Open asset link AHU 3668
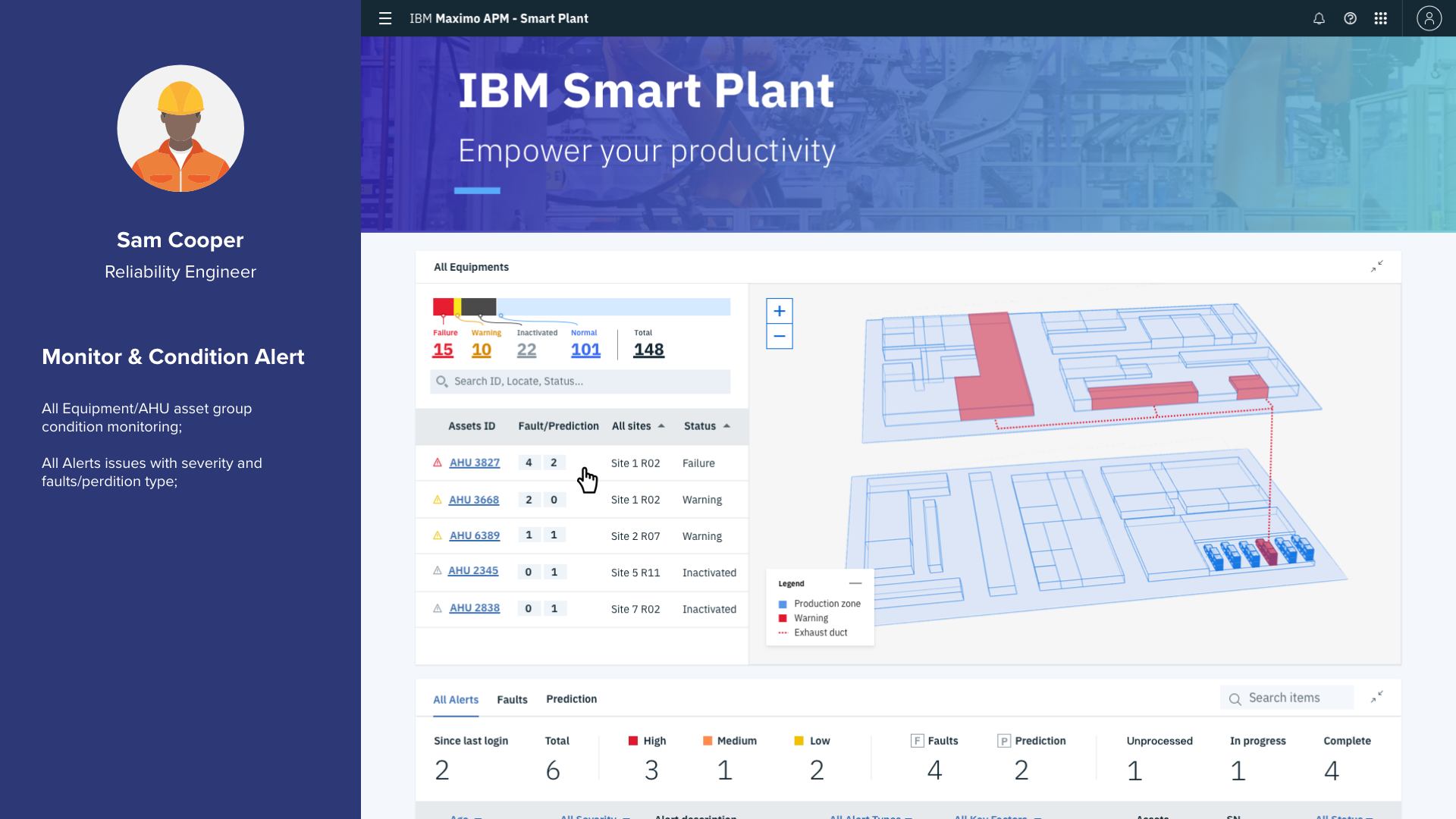This screenshot has height=819, width=1456. point(474,500)
